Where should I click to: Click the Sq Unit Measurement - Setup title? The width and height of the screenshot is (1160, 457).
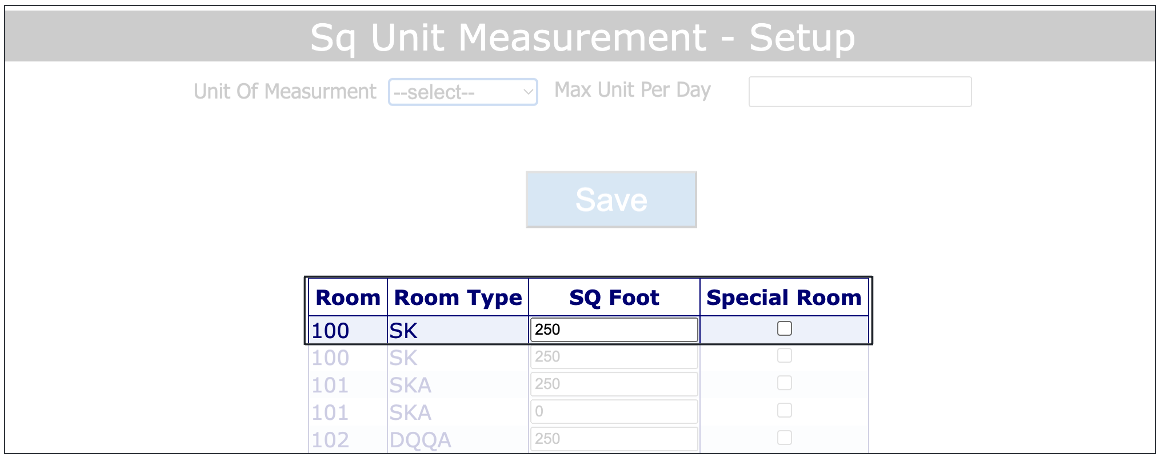(x=582, y=38)
